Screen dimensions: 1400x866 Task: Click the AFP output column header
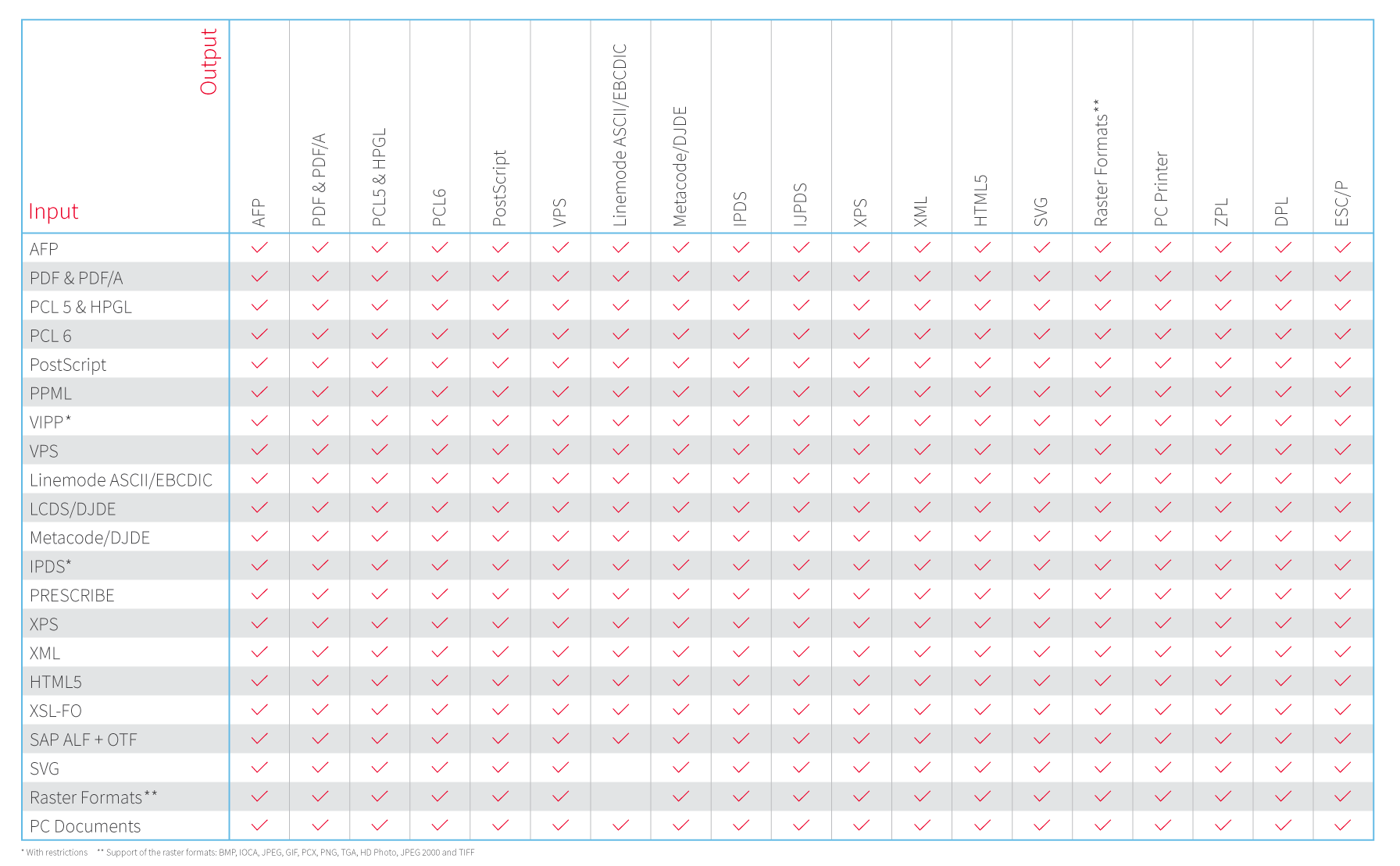coord(259,213)
